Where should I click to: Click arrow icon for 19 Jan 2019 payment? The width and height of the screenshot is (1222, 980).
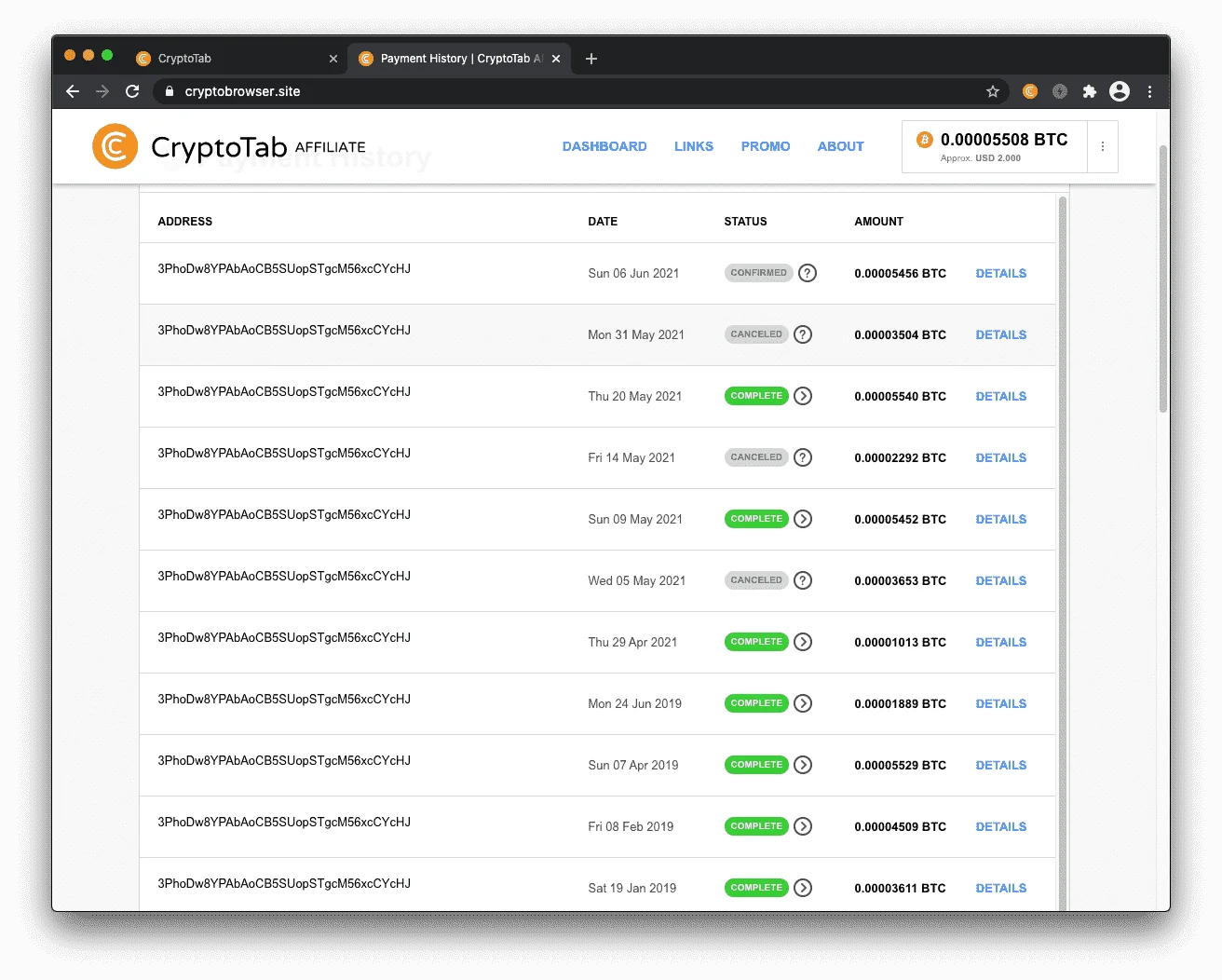[803, 888]
